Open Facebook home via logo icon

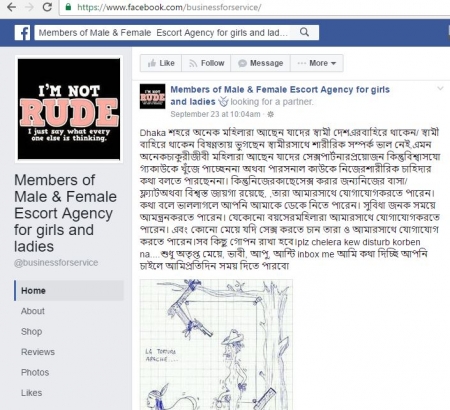click(x=22, y=33)
